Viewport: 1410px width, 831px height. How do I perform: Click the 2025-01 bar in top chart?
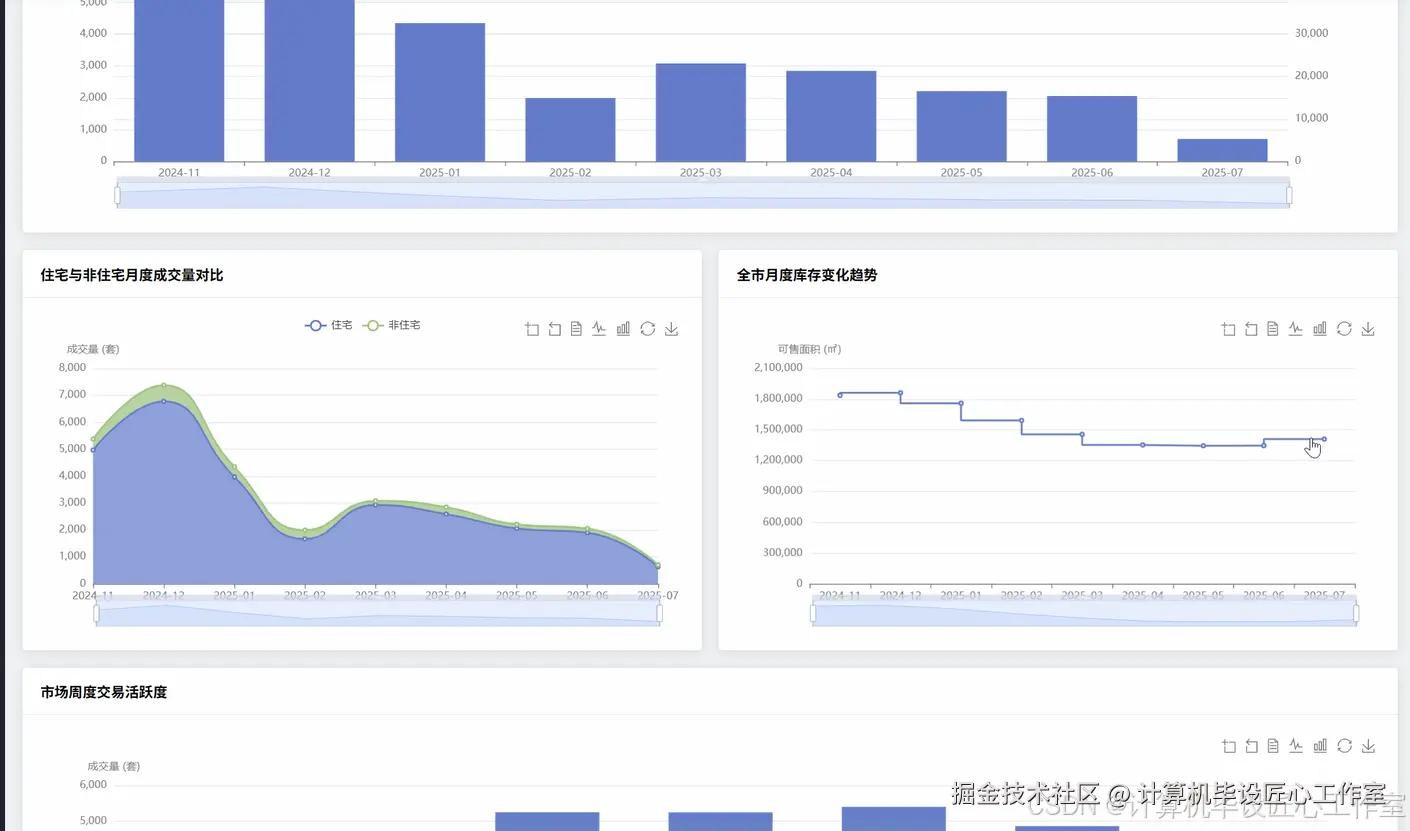[x=440, y=92]
